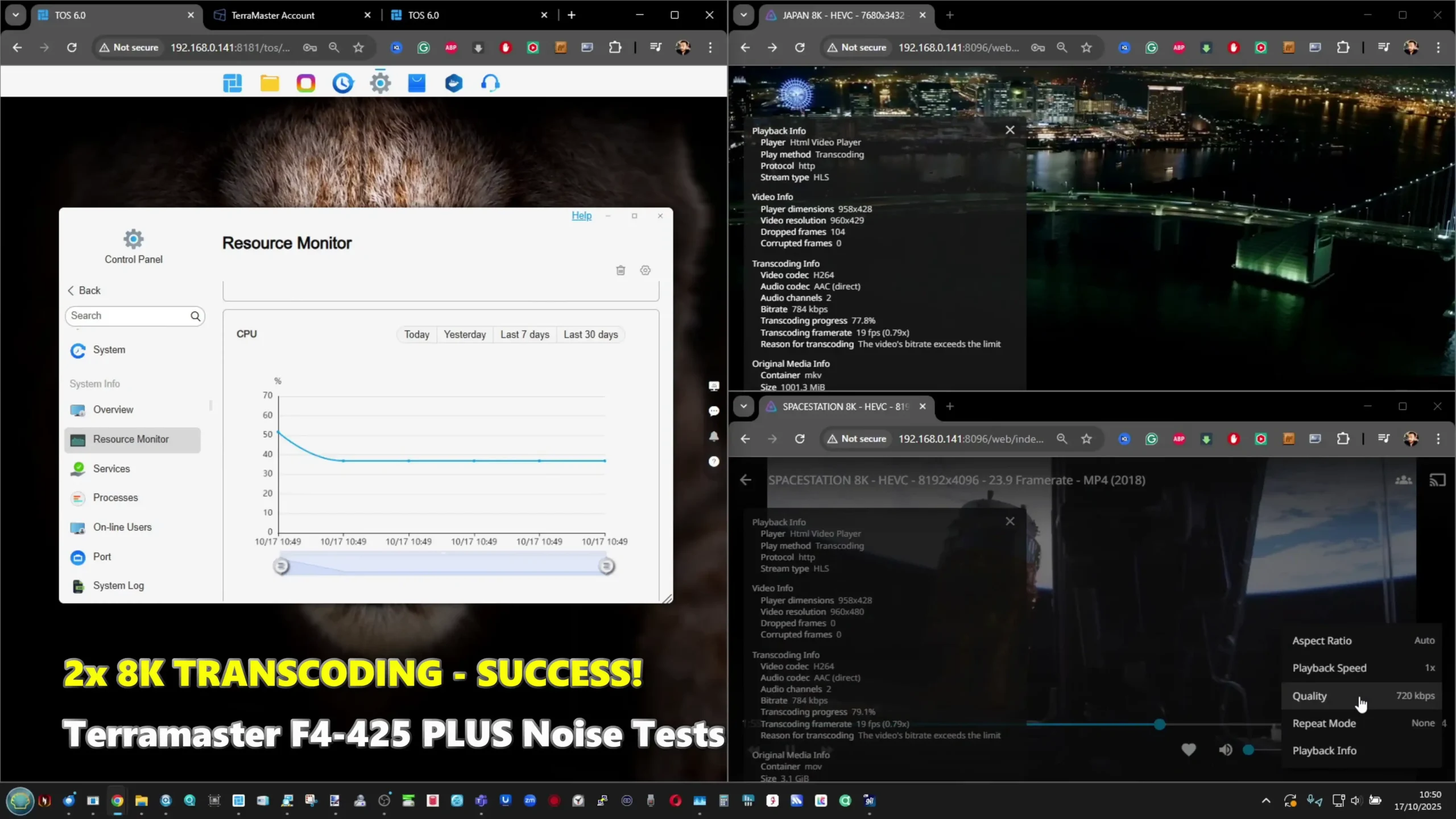Select the Last 7 days CPU range
This screenshot has height=819, width=1456.
(x=524, y=334)
